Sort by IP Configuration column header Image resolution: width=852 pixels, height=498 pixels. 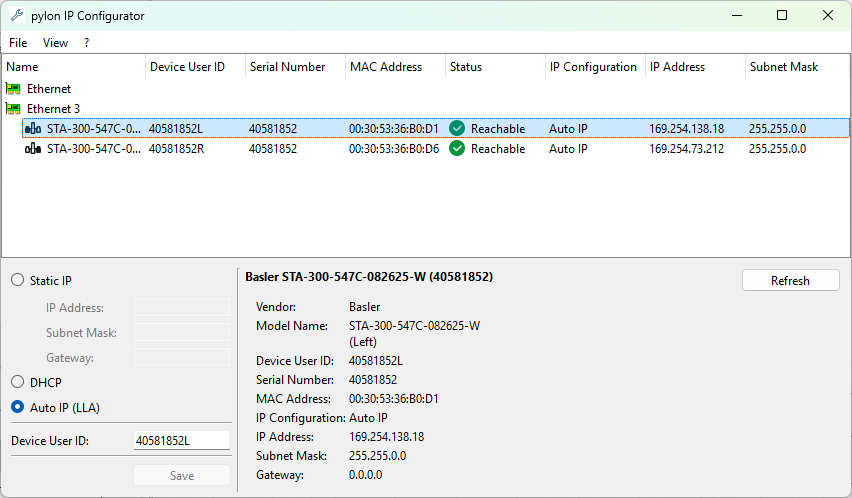click(596, 67)
